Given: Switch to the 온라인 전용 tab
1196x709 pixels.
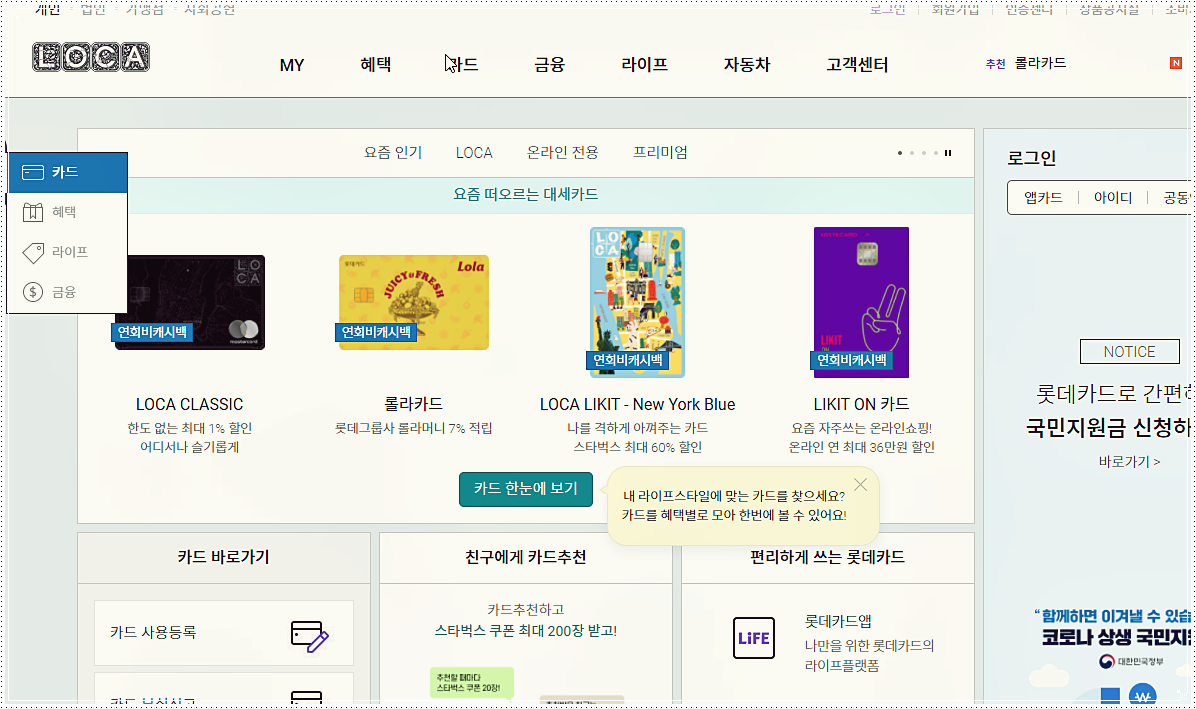Looking at the screenshot, I should point(563,152).
